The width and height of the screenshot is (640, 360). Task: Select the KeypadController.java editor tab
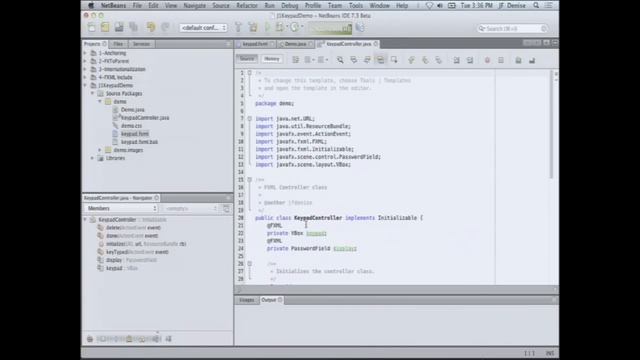[x=348, y=44]
